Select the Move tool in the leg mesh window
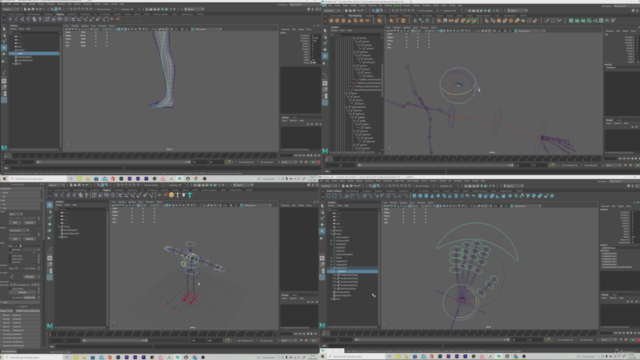 (x=4, y=48)
